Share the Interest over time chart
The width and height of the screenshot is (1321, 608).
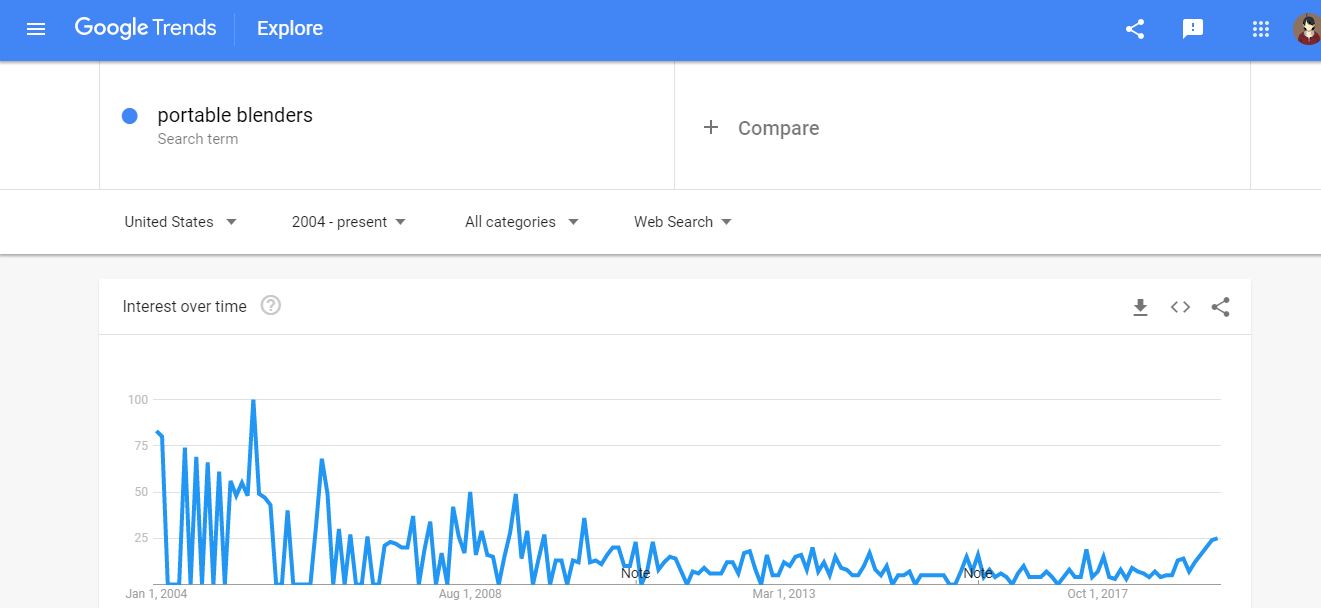(x=1220, y=307)
